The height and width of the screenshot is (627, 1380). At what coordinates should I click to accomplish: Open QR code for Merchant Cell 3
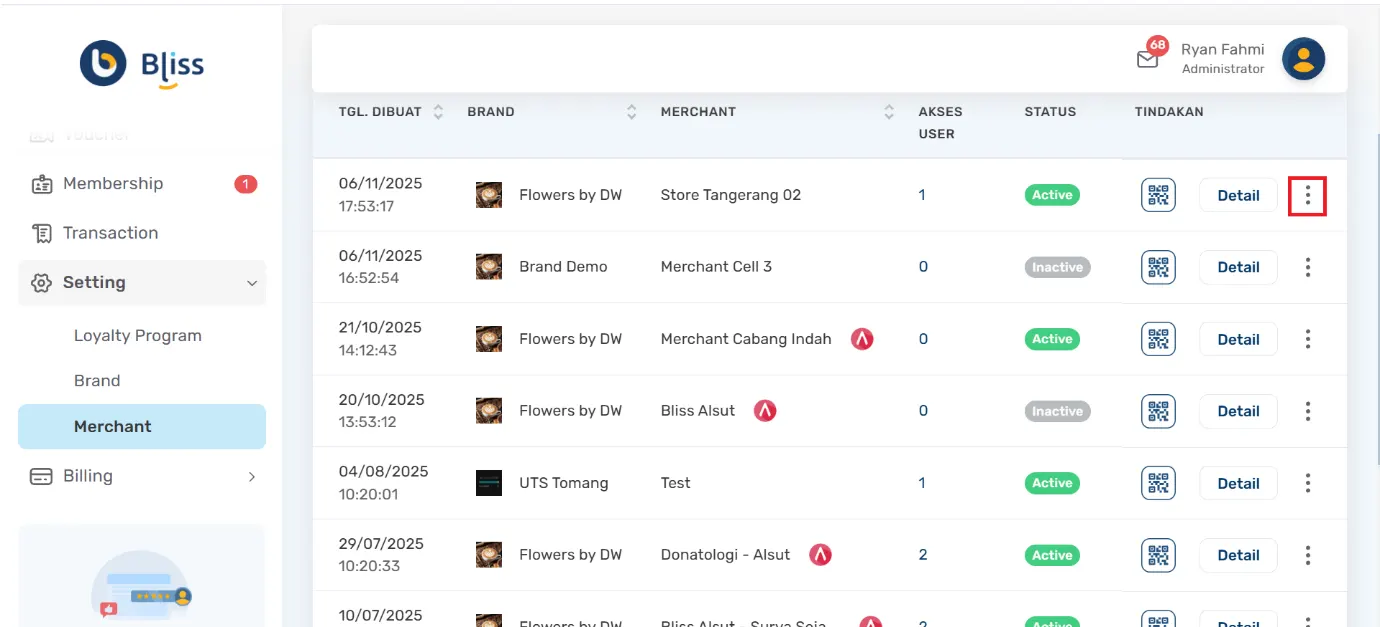[1158, 267]
